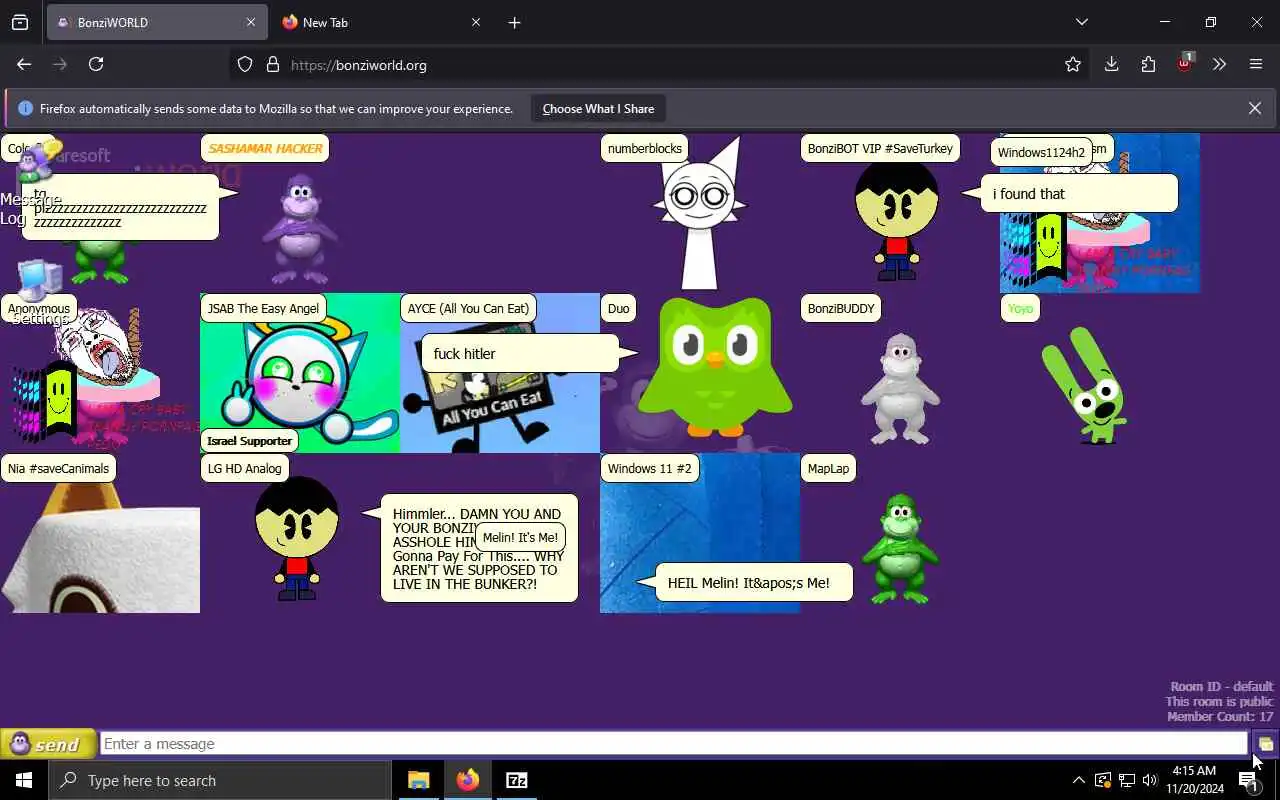1280x800 pixels.
Task: Open the network tray icon
Action: pos(1126,780)
